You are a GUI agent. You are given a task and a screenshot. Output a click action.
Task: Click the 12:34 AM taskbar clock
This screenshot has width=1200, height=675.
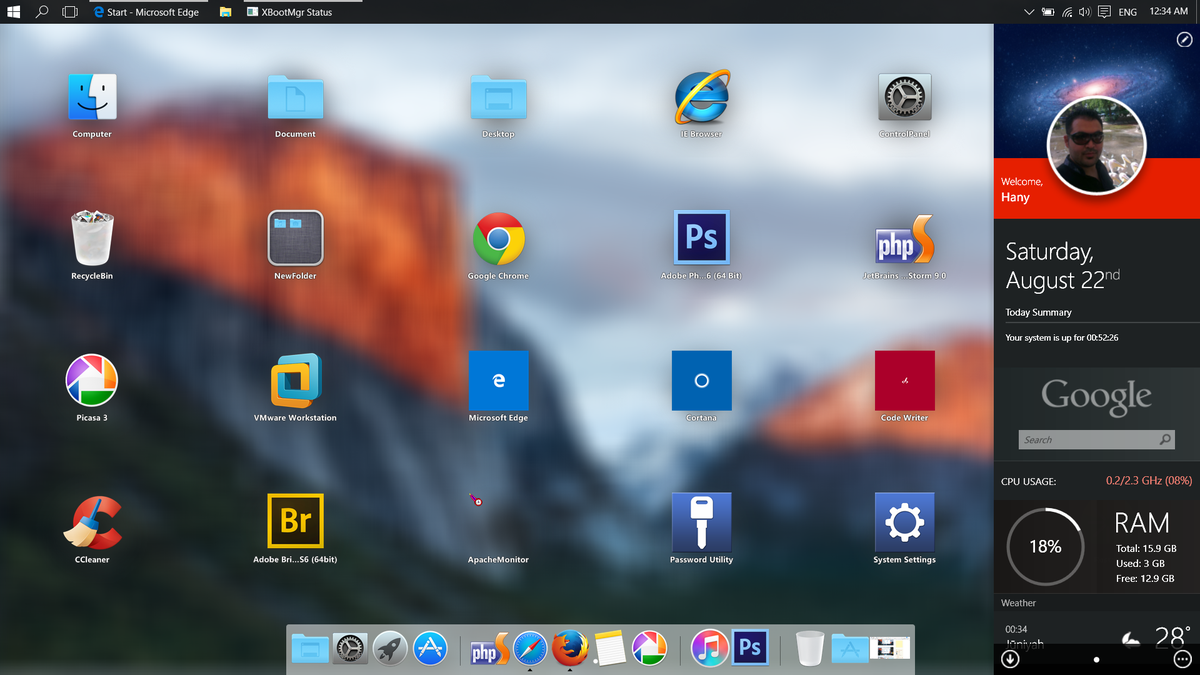pyautogui.click(x=1169, y=12)
